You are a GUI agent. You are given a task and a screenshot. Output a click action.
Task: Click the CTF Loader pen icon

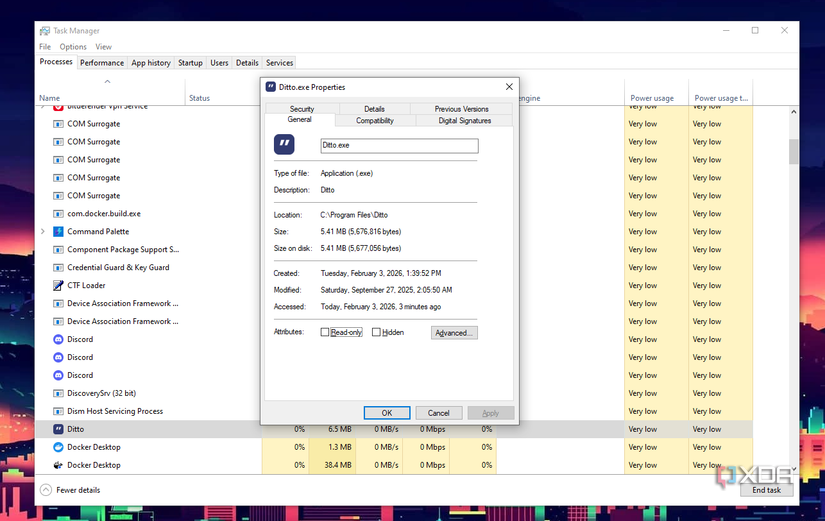pyautogui.click(x=58, y=285)
